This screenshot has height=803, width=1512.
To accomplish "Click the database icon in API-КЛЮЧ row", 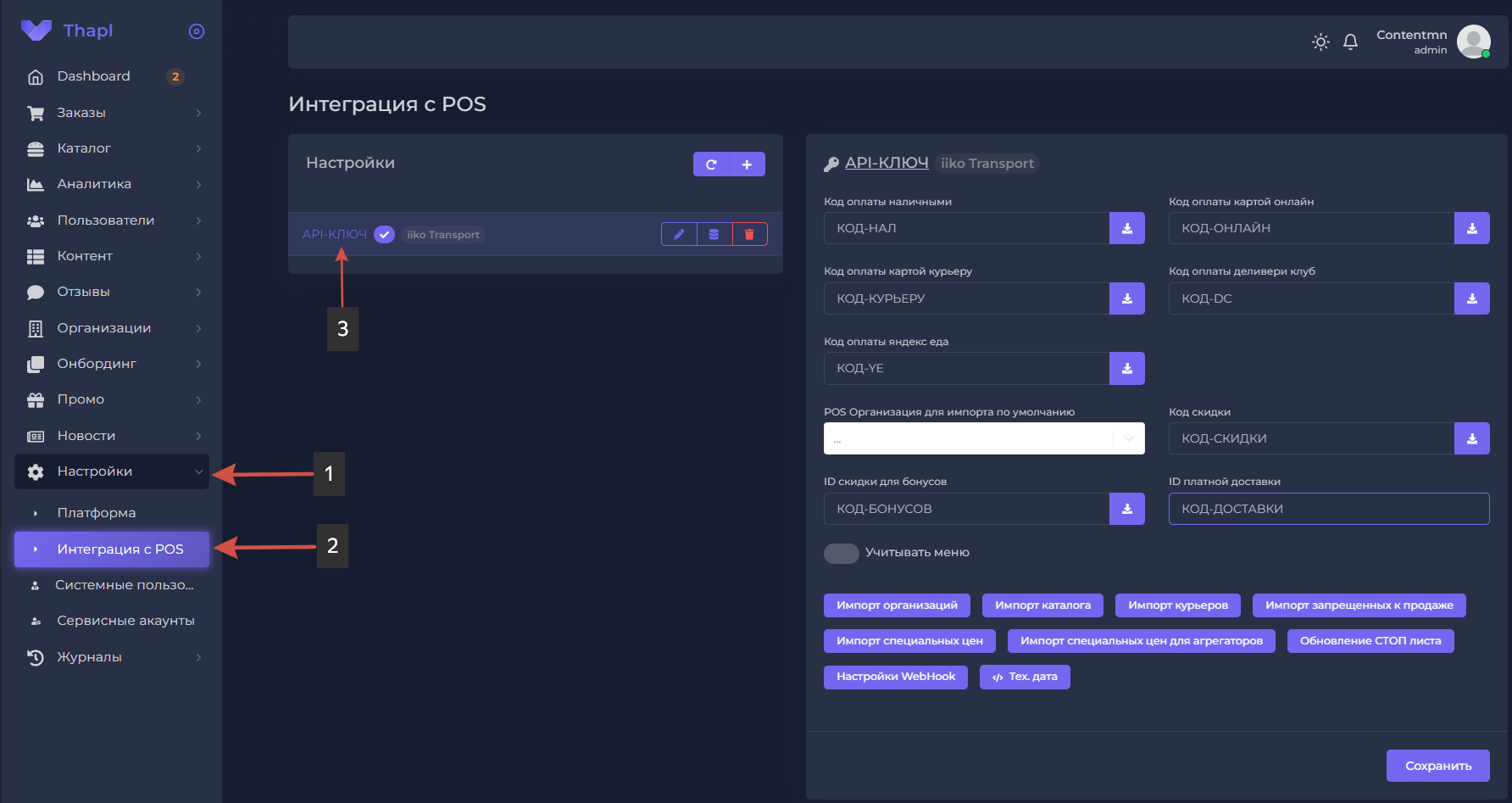I will (714, 234).
